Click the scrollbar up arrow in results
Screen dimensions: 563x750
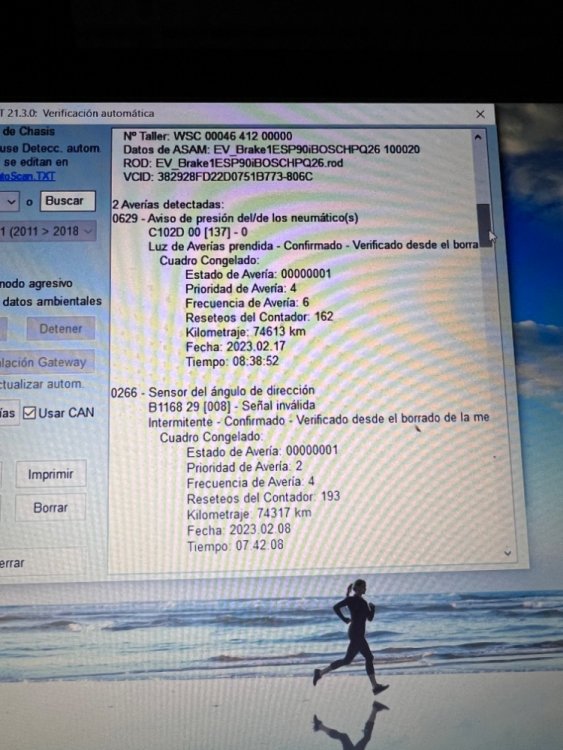(x=478, y=137)
